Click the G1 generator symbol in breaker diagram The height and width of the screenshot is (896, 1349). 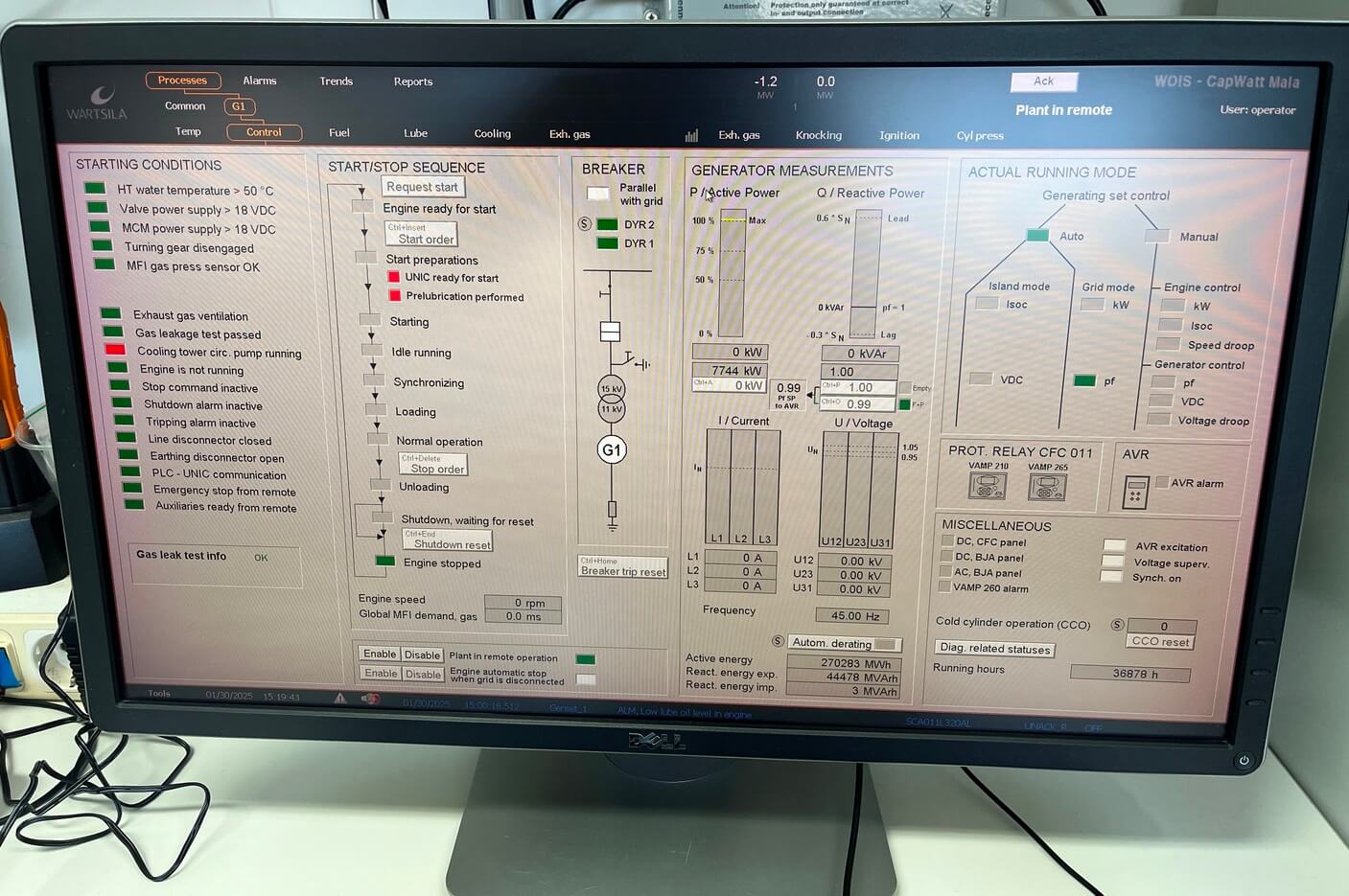[x=611, y=449]
